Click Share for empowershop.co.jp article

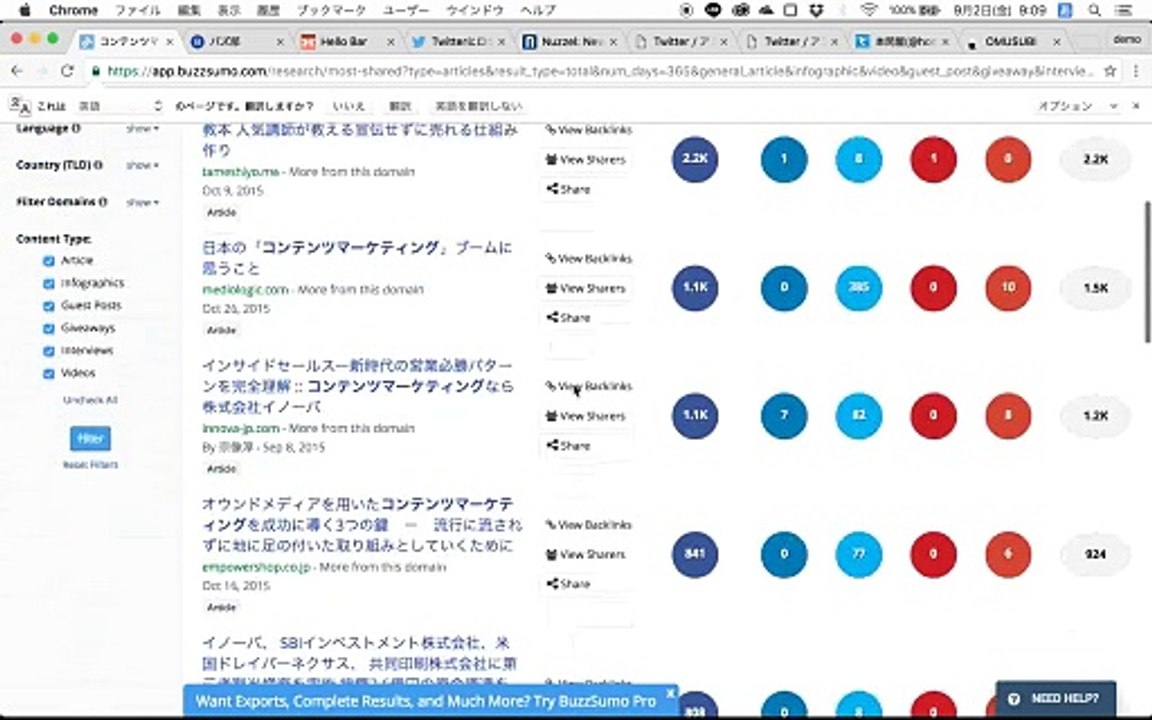tap(568, 584)
